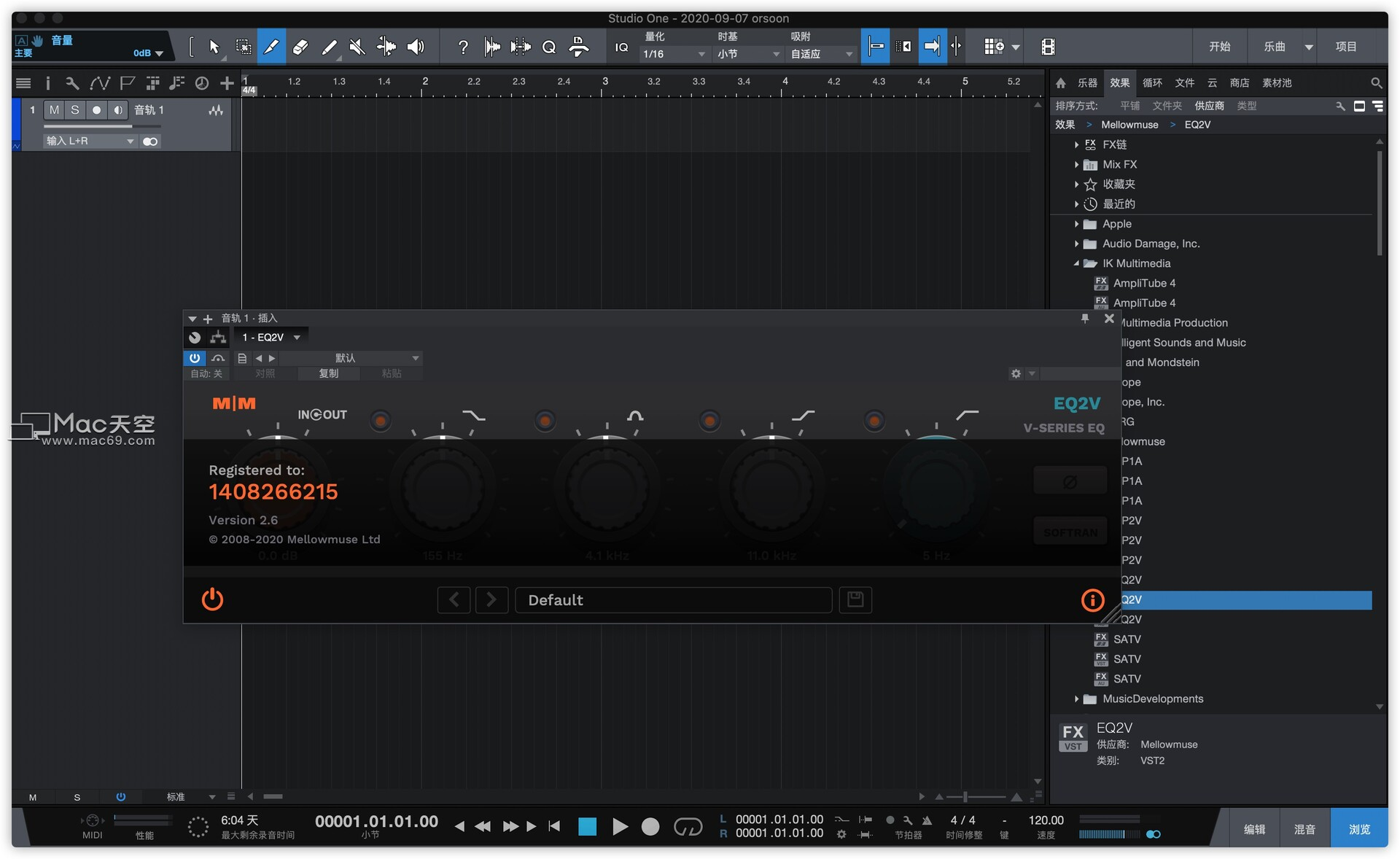Screen dimensions: 1400x859
Task: Save the EQ2V preset with disk icon
Action: click(x=855, y=600)
